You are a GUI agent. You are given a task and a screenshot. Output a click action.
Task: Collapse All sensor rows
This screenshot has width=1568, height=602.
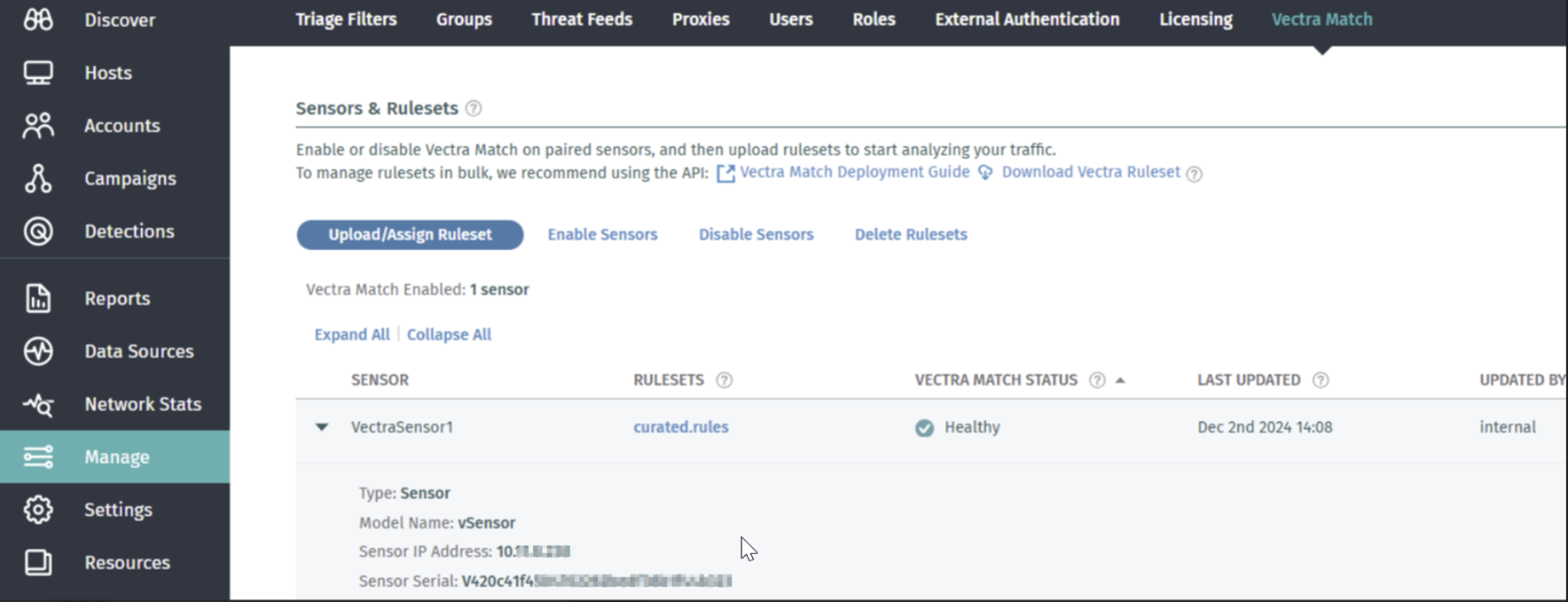tap(449, 334)
